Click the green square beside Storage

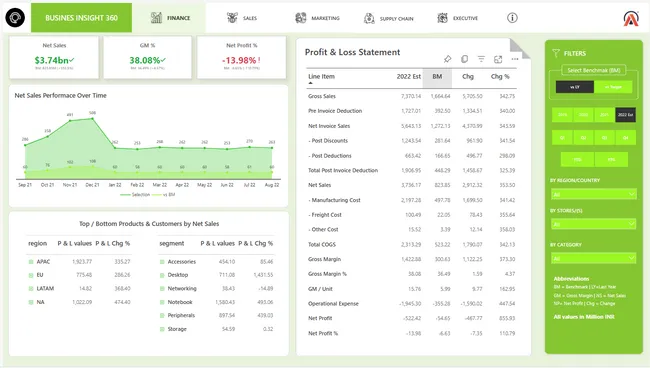[x=162, y=329]
